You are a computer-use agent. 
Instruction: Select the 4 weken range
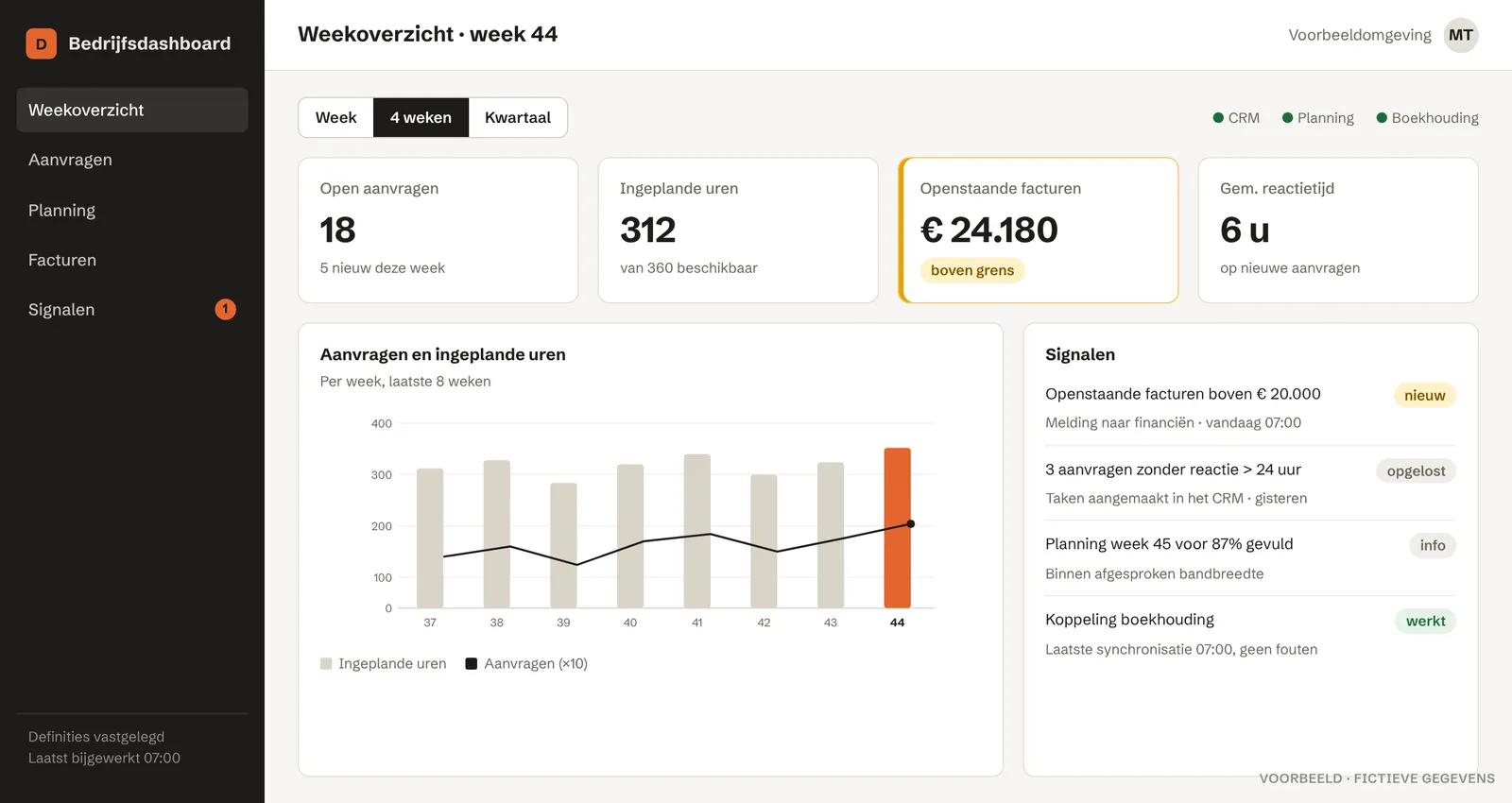point(421,117)
